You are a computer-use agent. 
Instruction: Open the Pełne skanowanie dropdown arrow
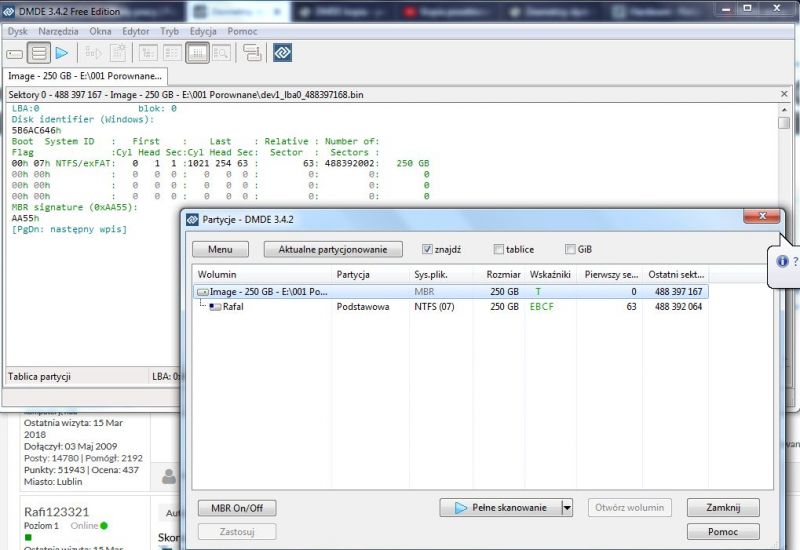[566, 508]
